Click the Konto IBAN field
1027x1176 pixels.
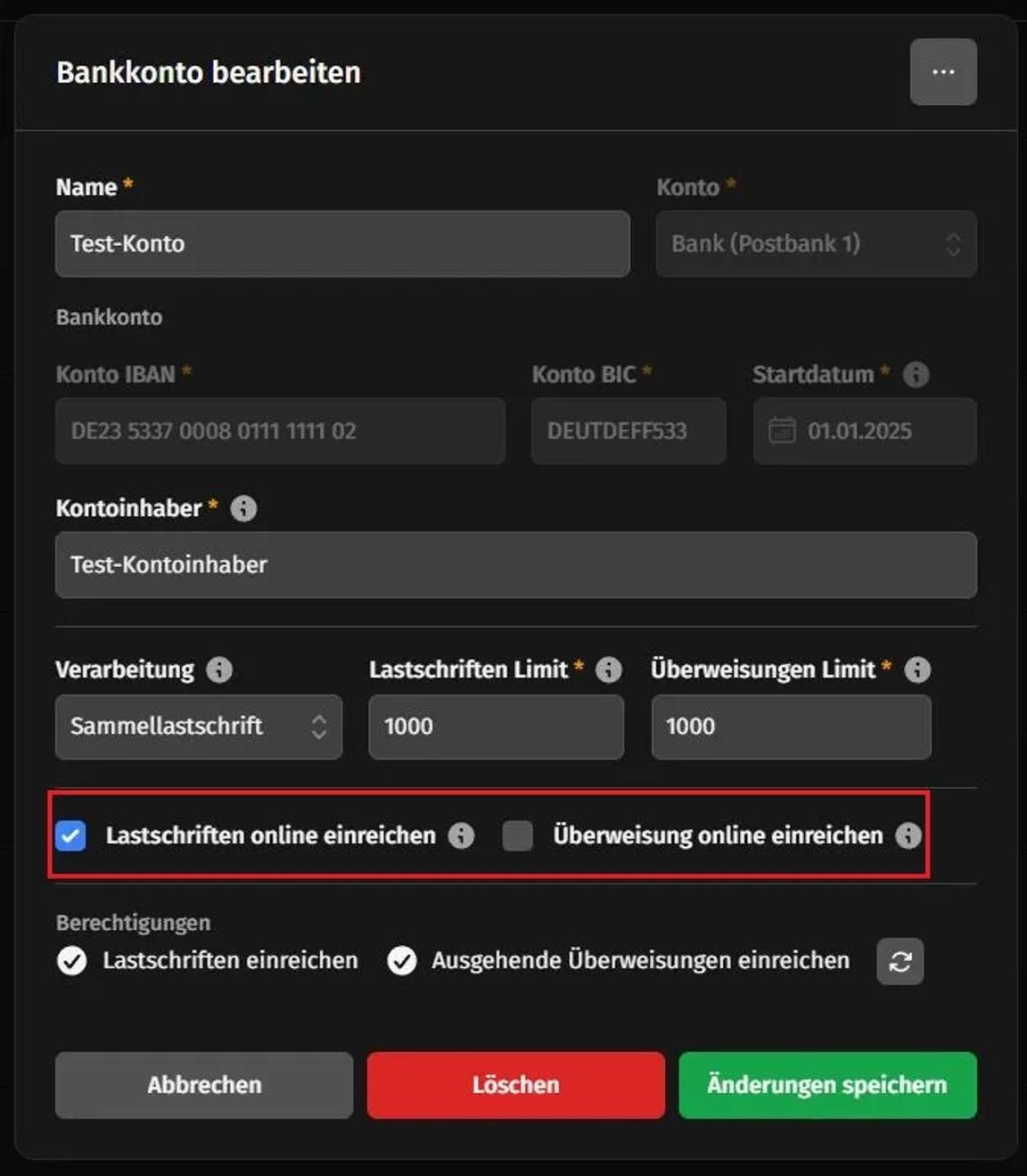tap(280, 432)
